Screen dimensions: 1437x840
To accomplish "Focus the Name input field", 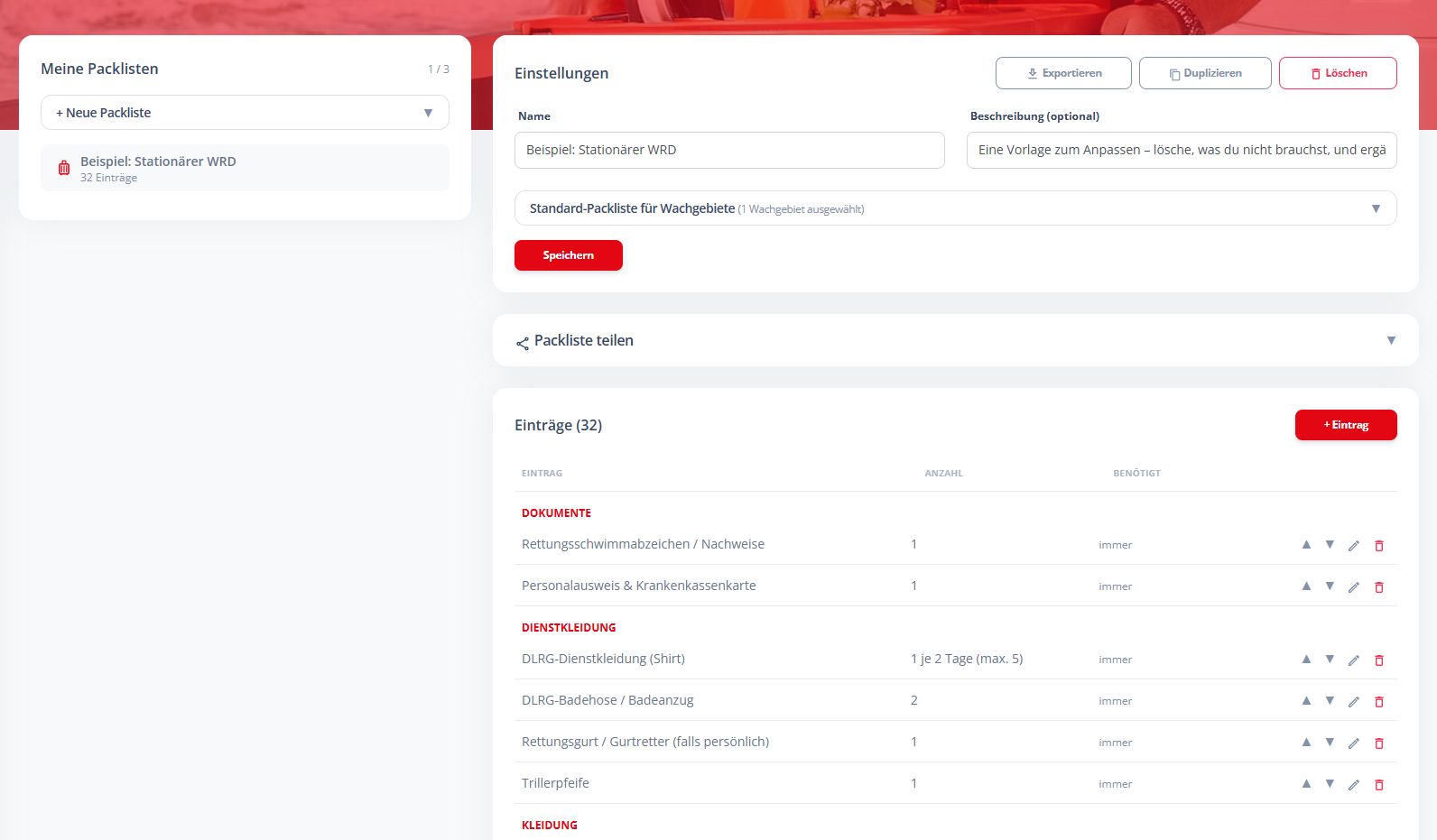I will point(729,150).
